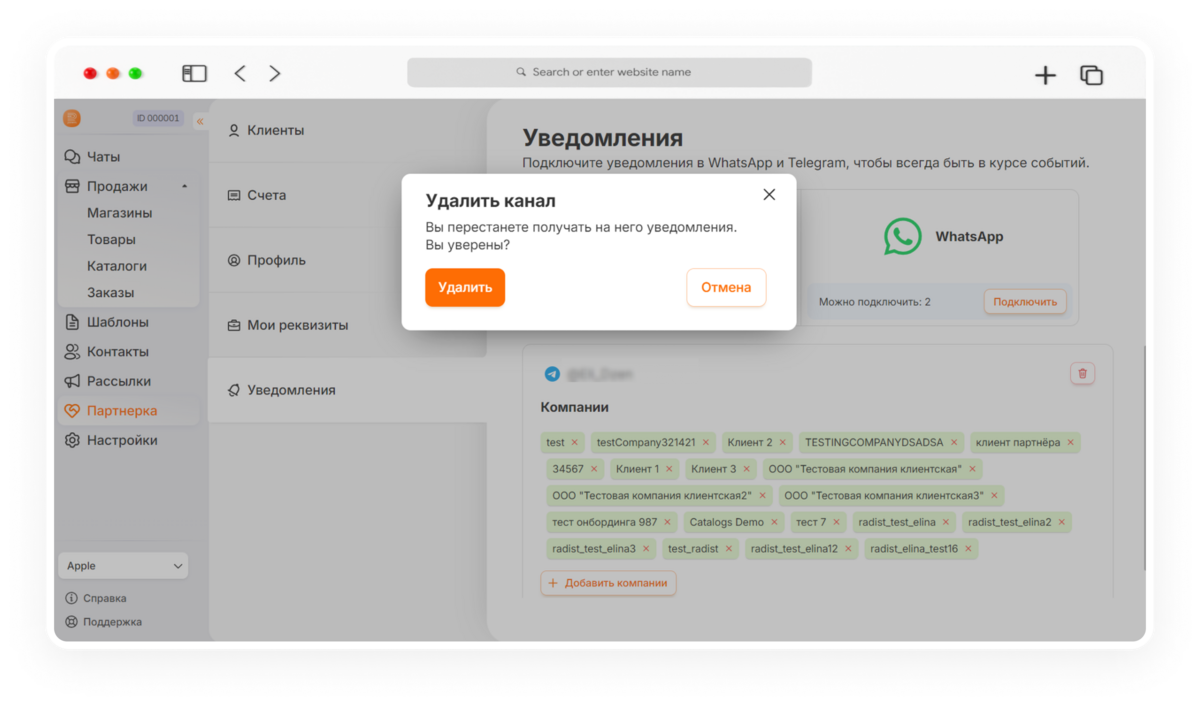Click the Партнерка heart handshake icon
The height and width of the screenshot is (704, 1200).
72,410
